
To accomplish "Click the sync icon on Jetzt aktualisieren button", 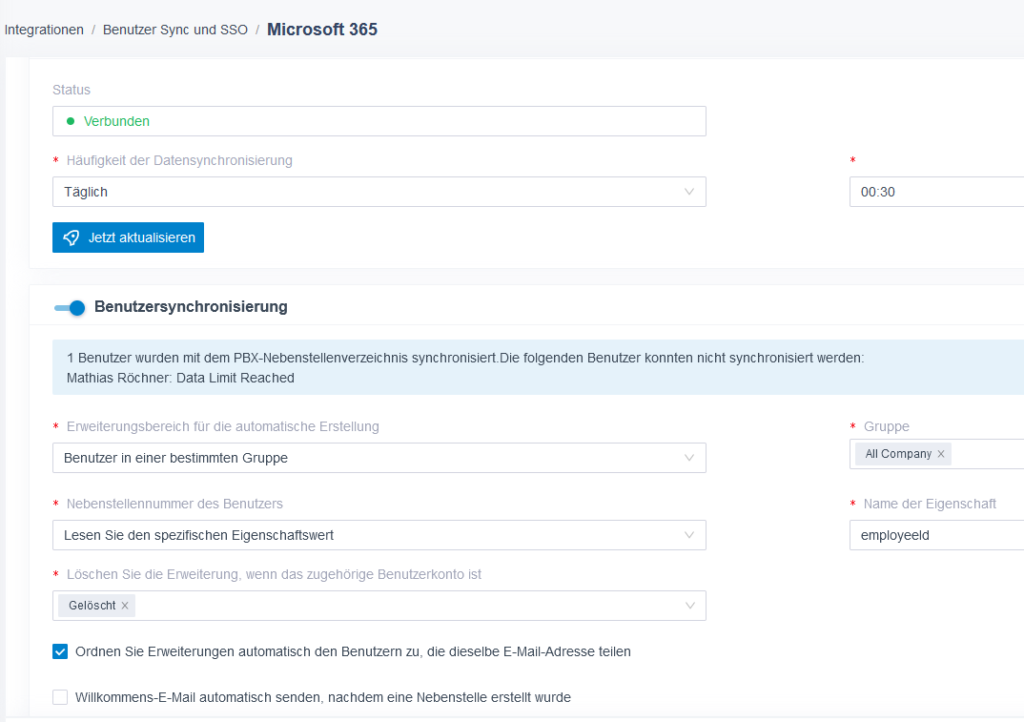I will pos(70,238).
